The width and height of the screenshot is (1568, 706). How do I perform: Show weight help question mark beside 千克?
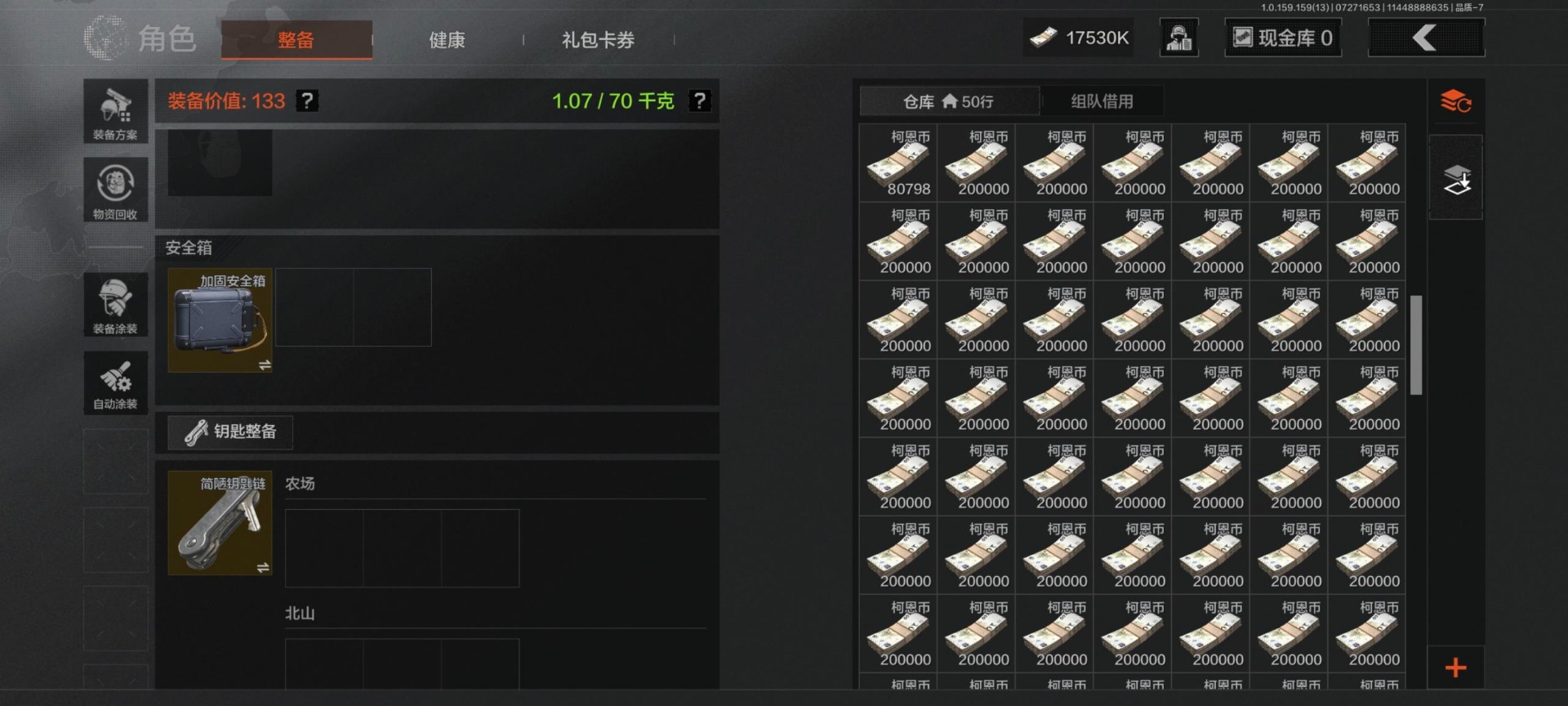pyautogui.click(x=700, y=101)
